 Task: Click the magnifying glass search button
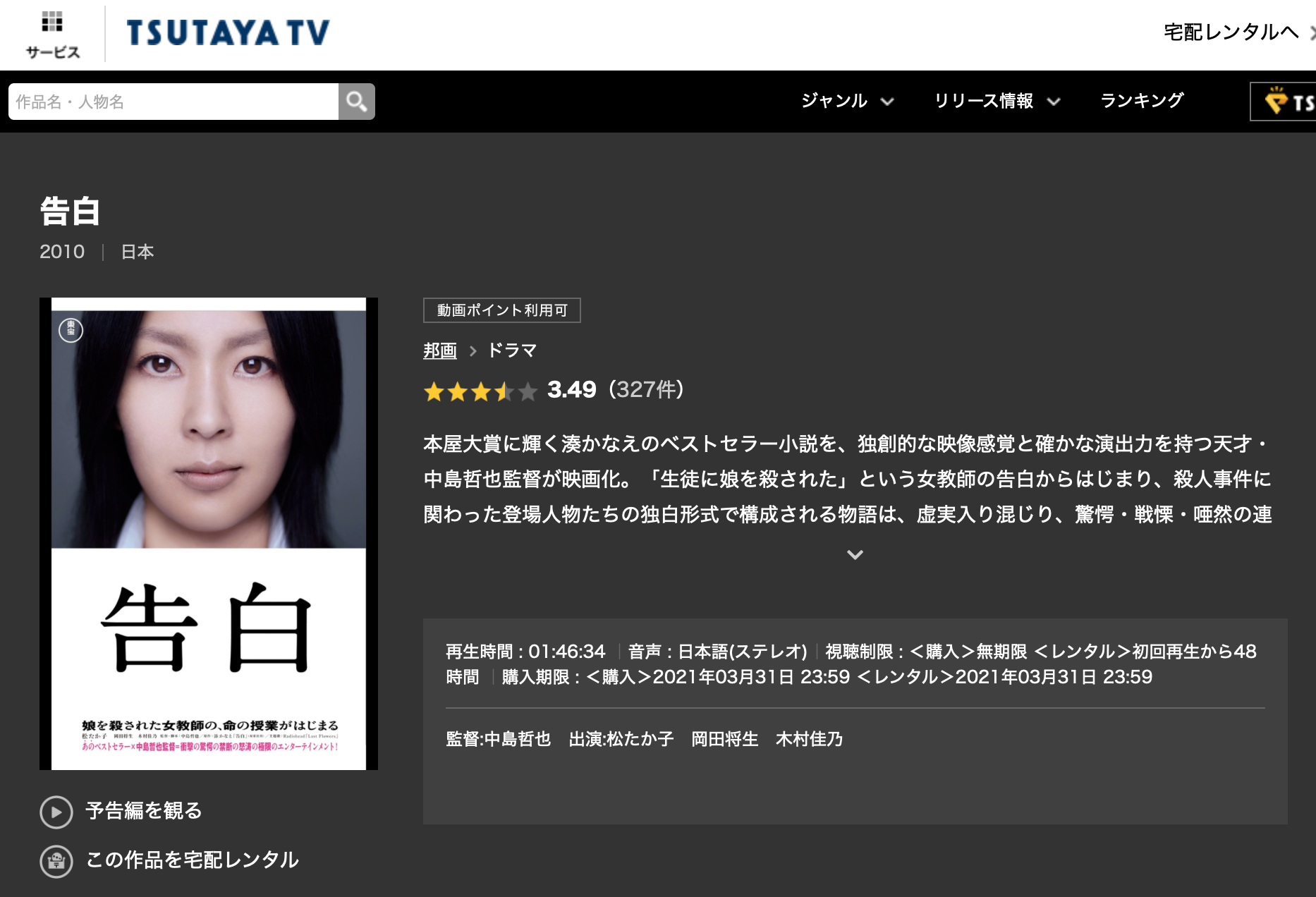tap(357, 102)
